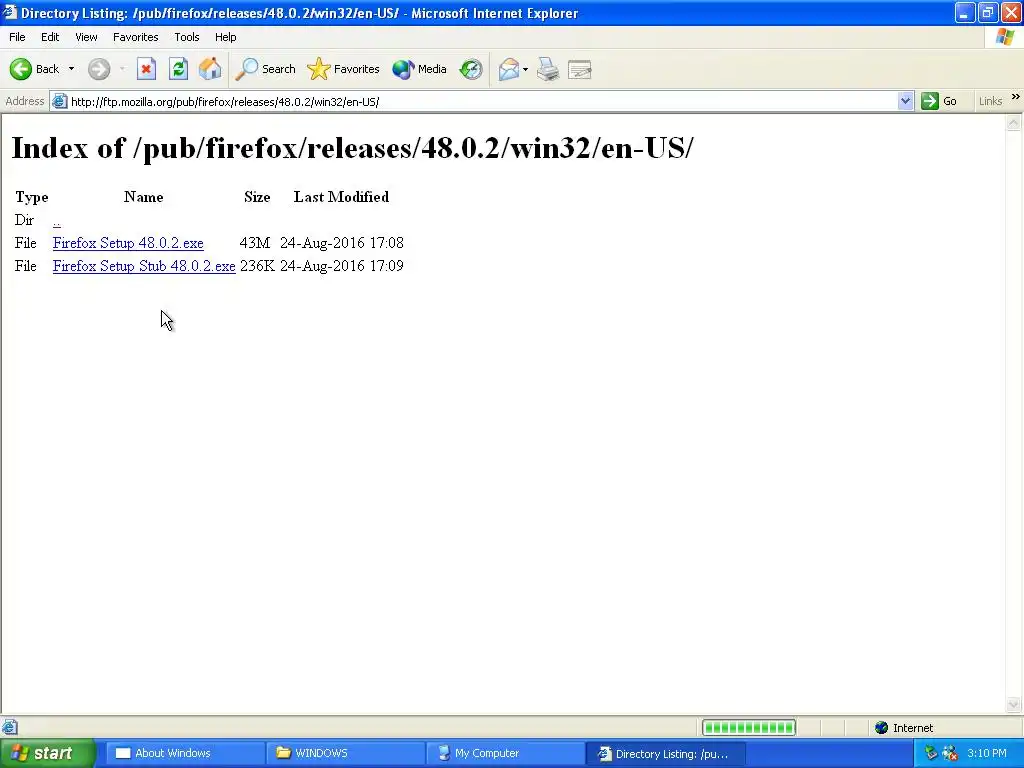Click the 'Size' column header
Screen dimensions: 1024x768
click(x=257, y=197)
